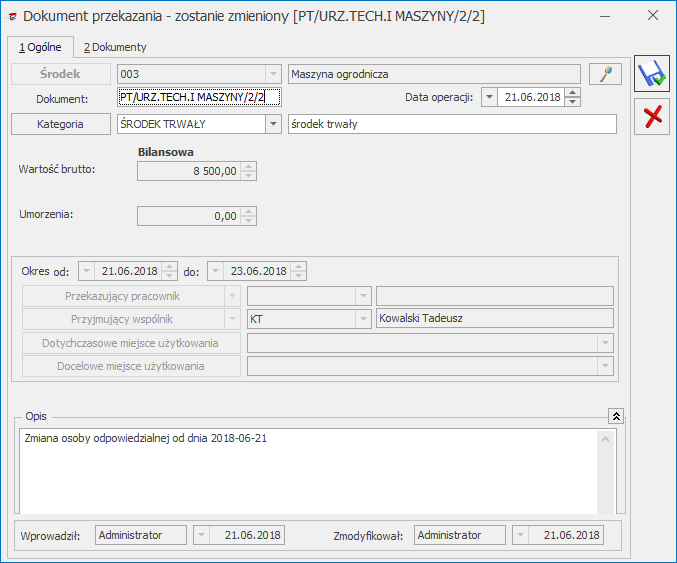Click the pin icon next to Maszyna ogrodnicza
The width and height of the screenshot is (677, 563).
(604, 74)
